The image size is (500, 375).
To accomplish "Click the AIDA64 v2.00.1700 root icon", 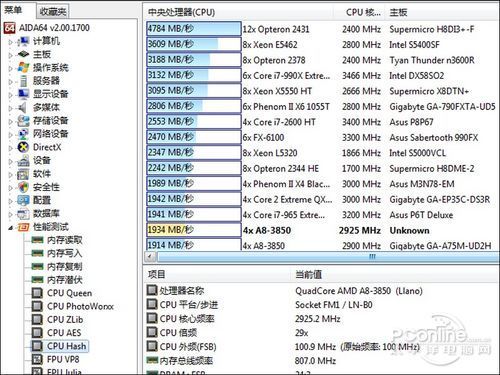I will (x=9, y=28).
